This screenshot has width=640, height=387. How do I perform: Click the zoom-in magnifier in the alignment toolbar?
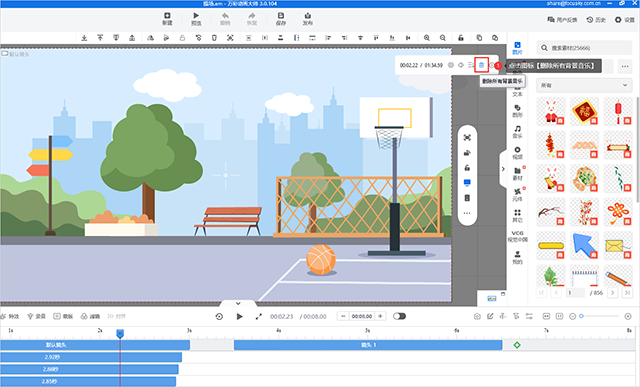(x=427, y=38)
